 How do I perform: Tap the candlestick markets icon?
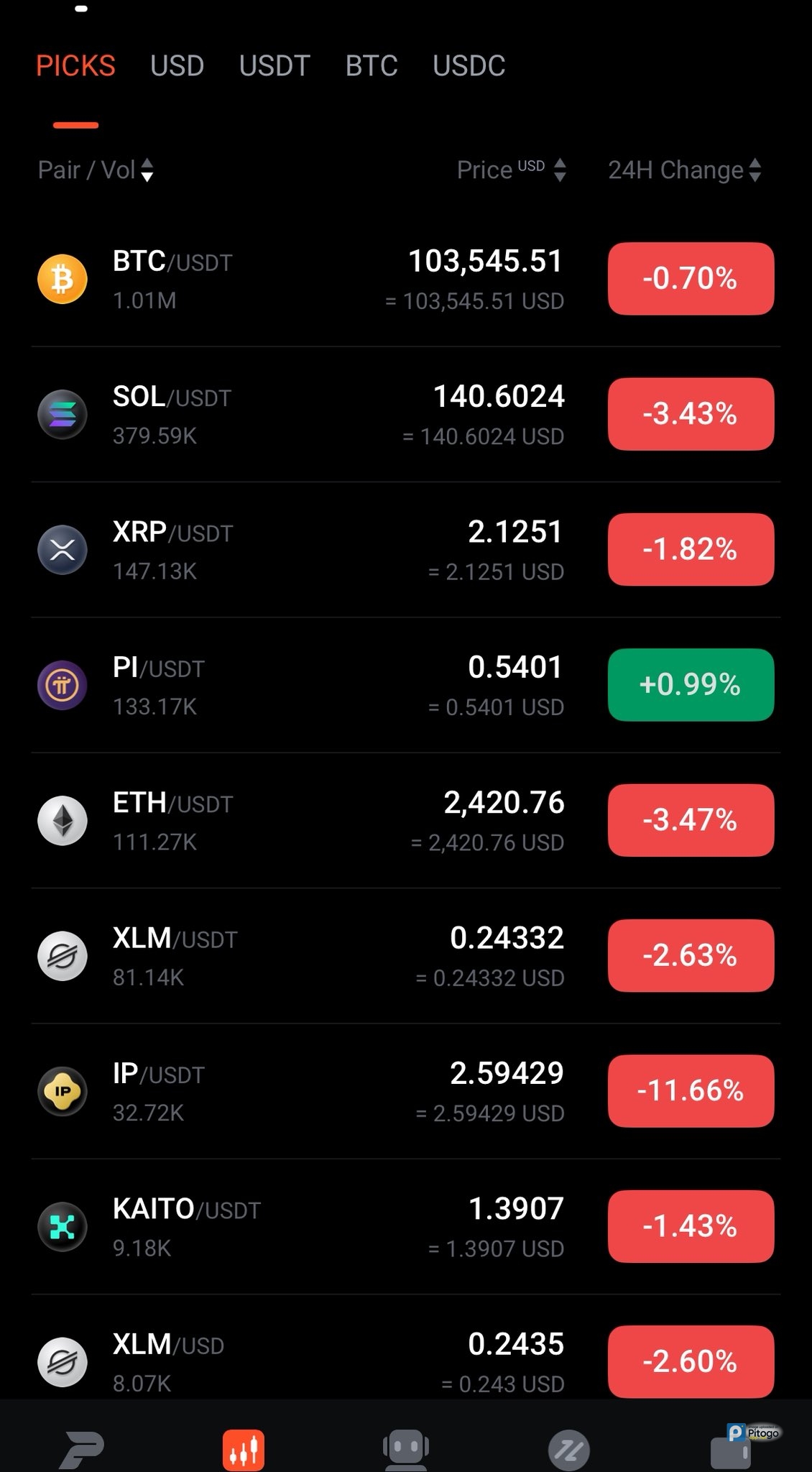244,1449
